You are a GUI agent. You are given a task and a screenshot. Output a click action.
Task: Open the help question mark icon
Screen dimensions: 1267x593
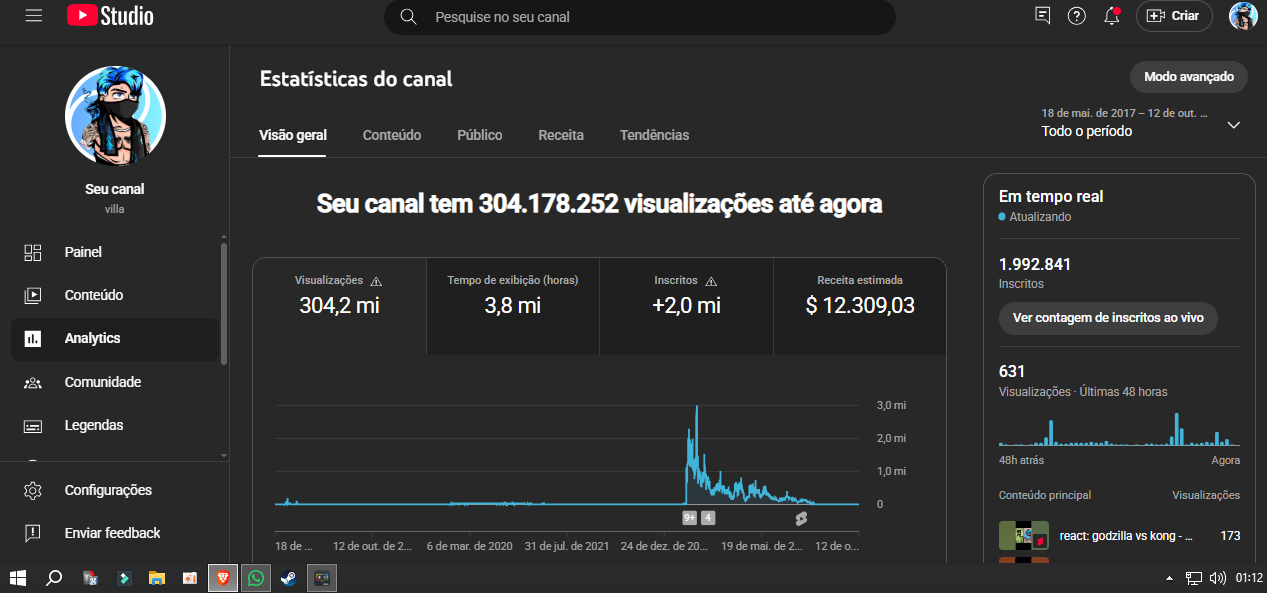point(1076,16)
